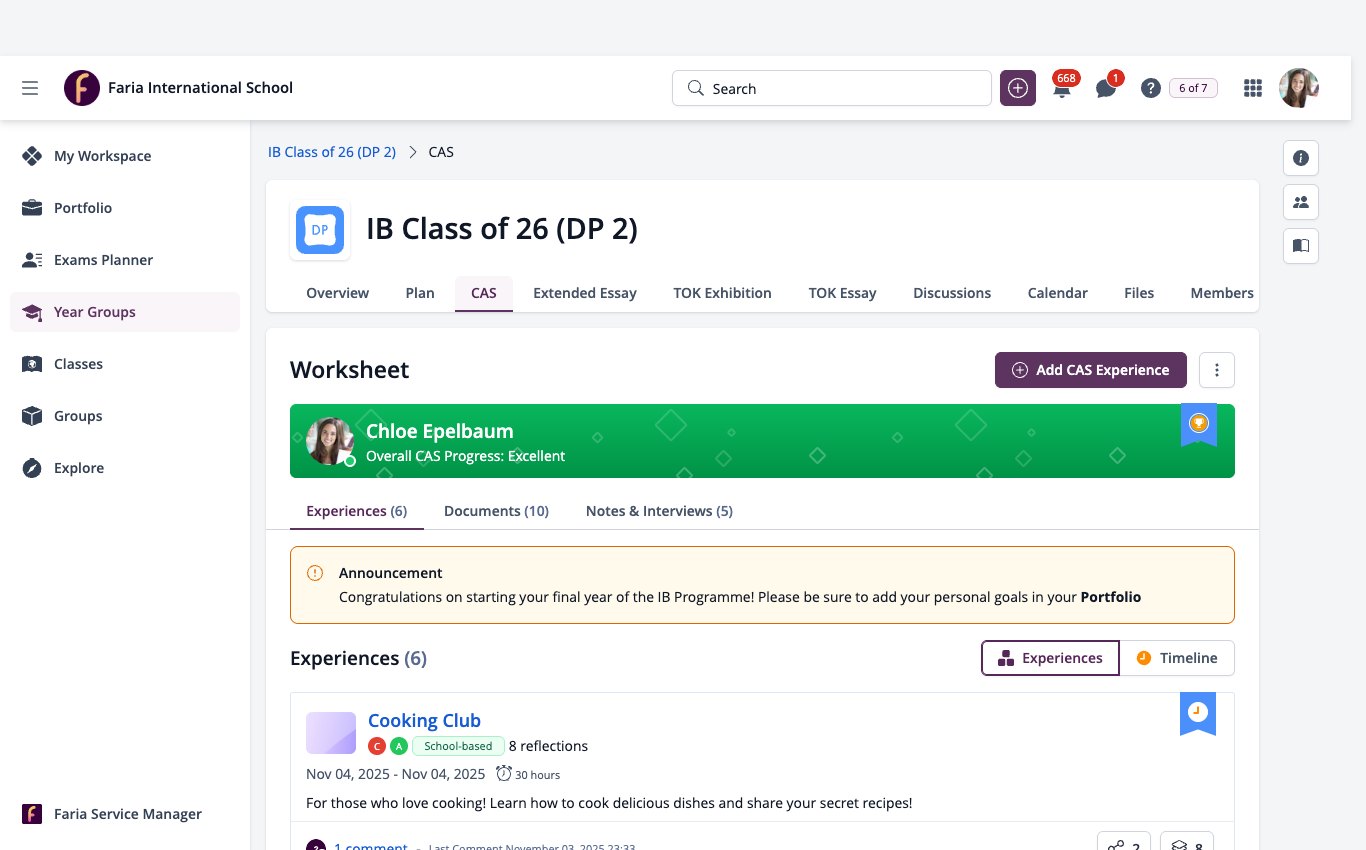Open the user profile avatar menu

[x=1299, y=88]
